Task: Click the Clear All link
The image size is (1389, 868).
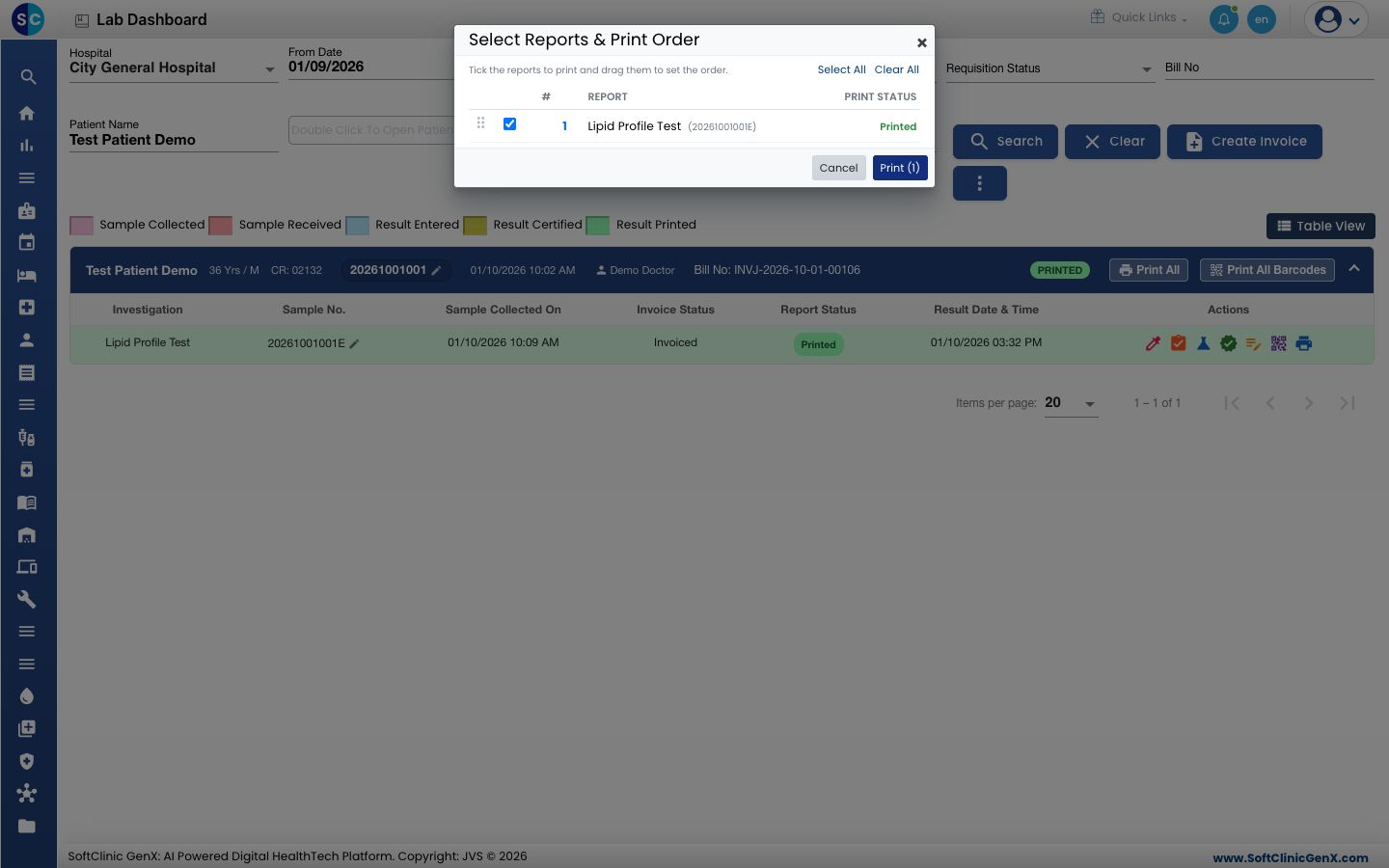Action: (x=897, y=69)
